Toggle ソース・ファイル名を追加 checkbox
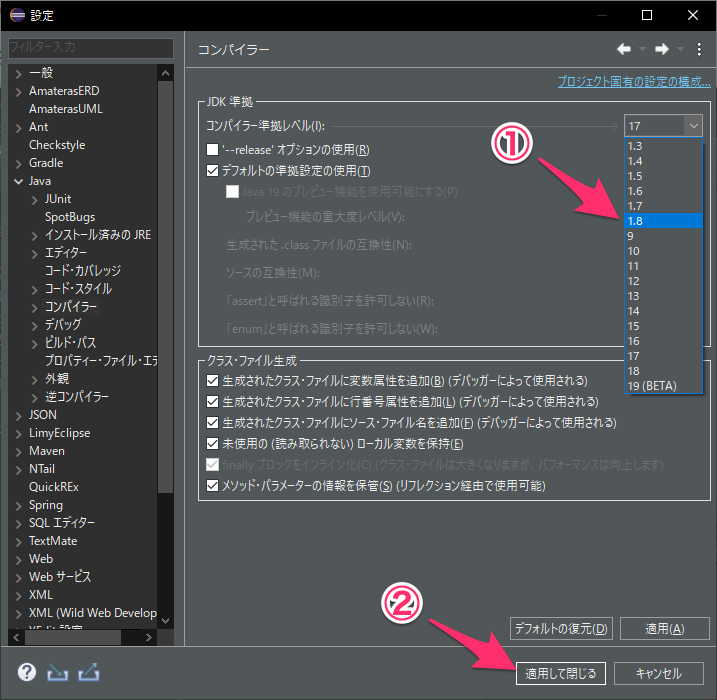 [212, 422]
